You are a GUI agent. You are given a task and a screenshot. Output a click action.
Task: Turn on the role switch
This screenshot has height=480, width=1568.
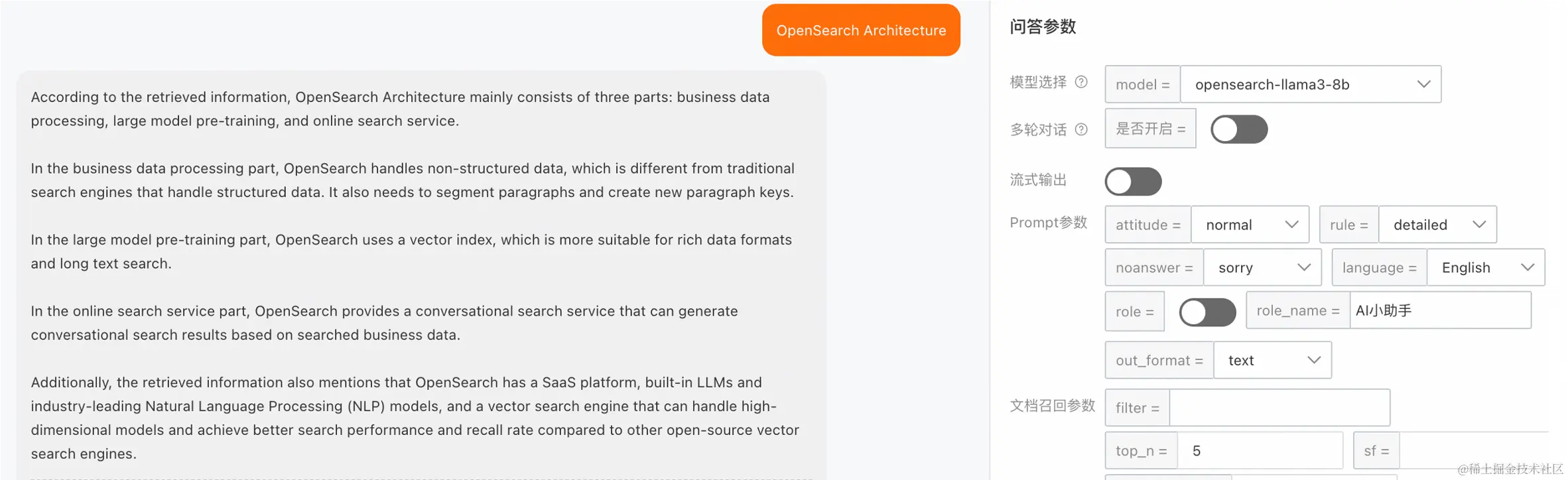coord(1207,312)
